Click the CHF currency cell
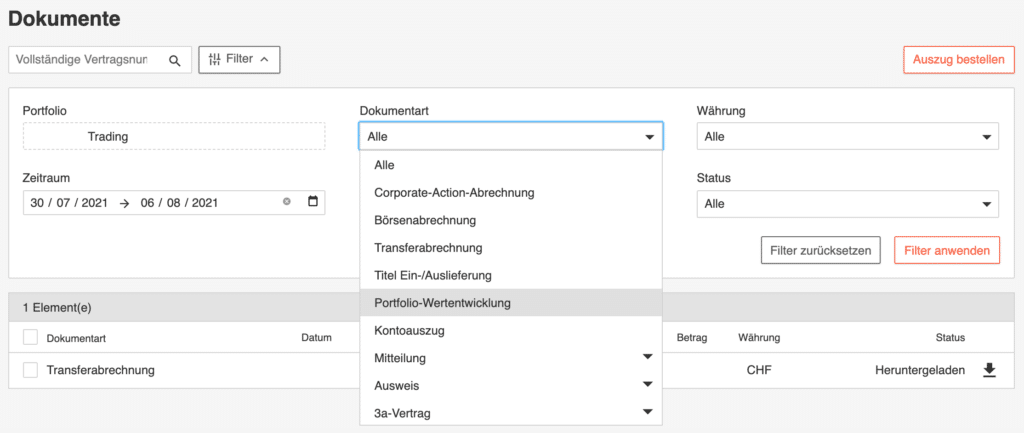This screenshot has width=1024, height=433. 759,370
